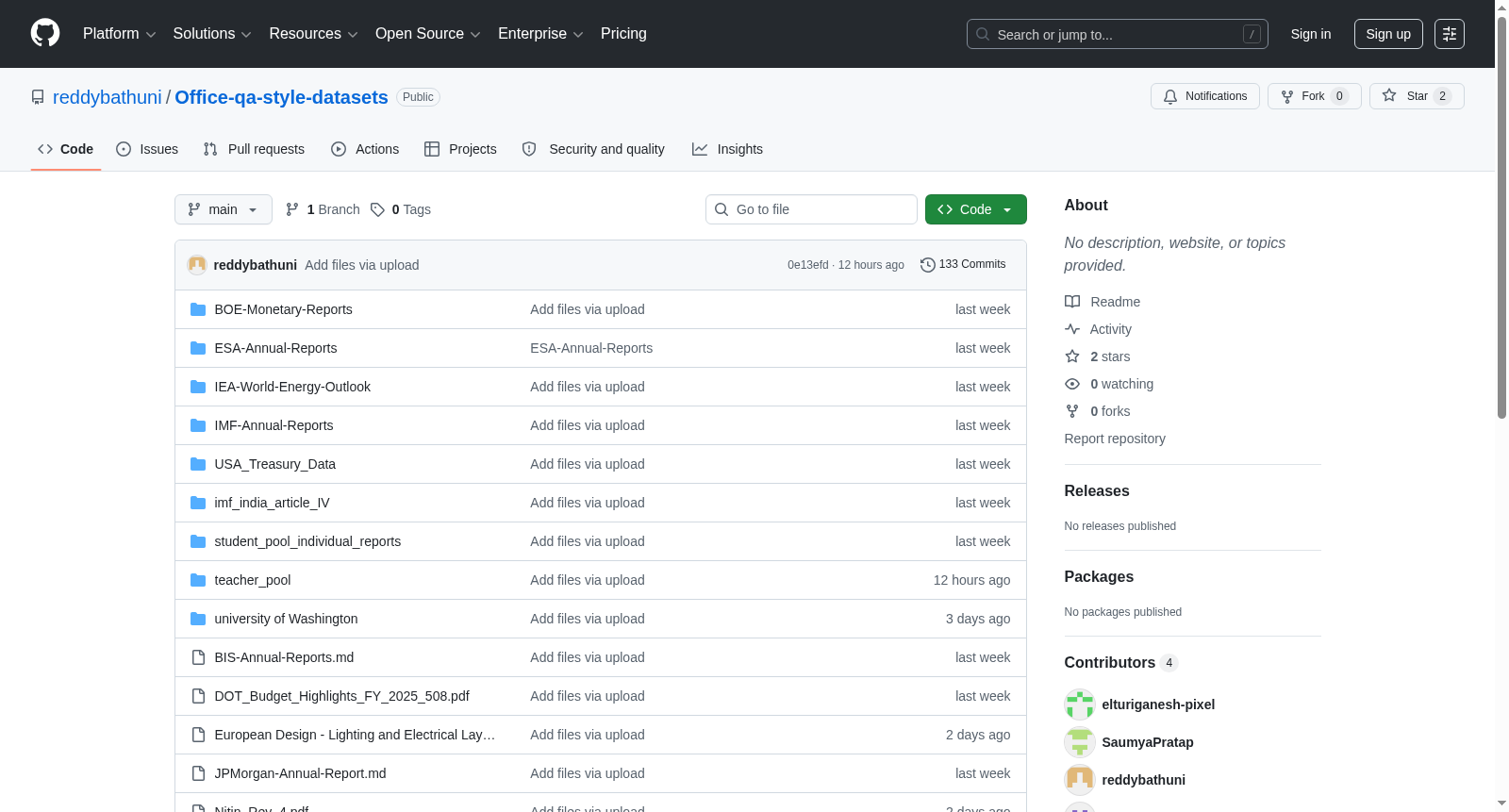Open the latest commit hash 0e13efd
Image resolution: width=1509 pixels, height=812 pixels.
tap(808, 265)
